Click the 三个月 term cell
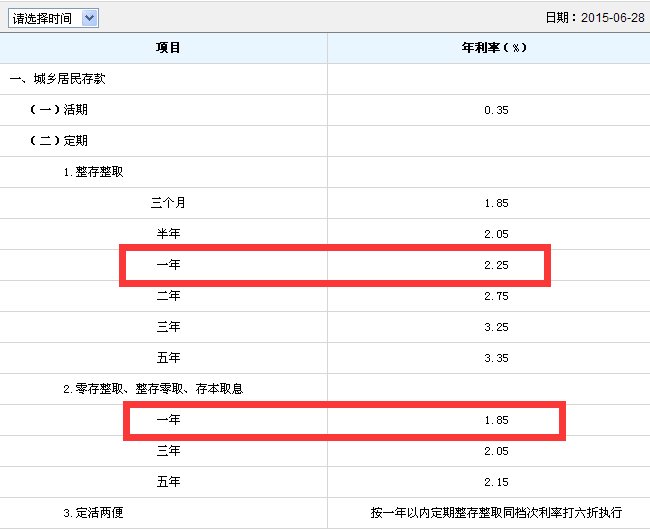 [168, 203]
